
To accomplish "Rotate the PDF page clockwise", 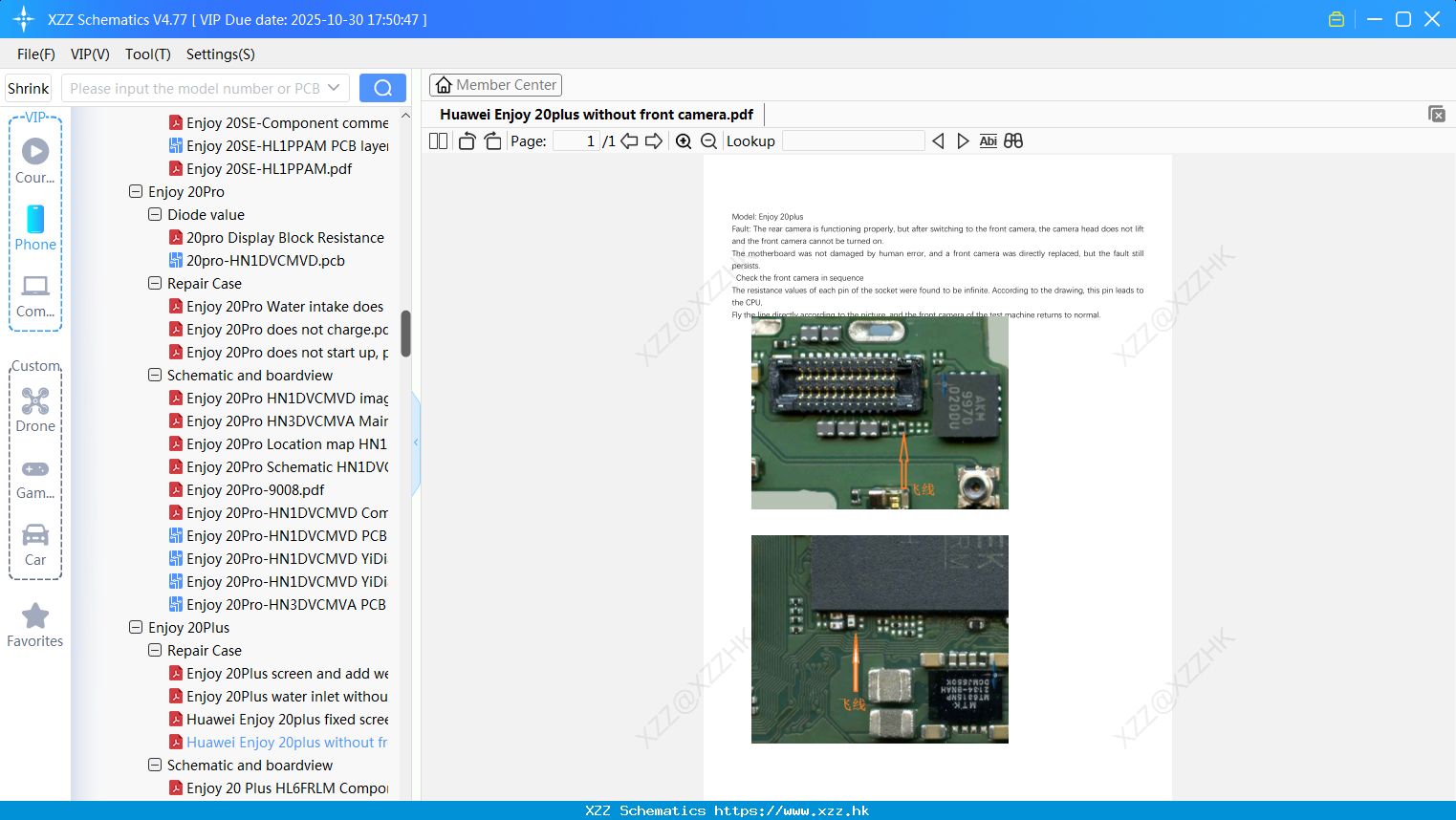I will pyautogui.click(x=492, y=141).
